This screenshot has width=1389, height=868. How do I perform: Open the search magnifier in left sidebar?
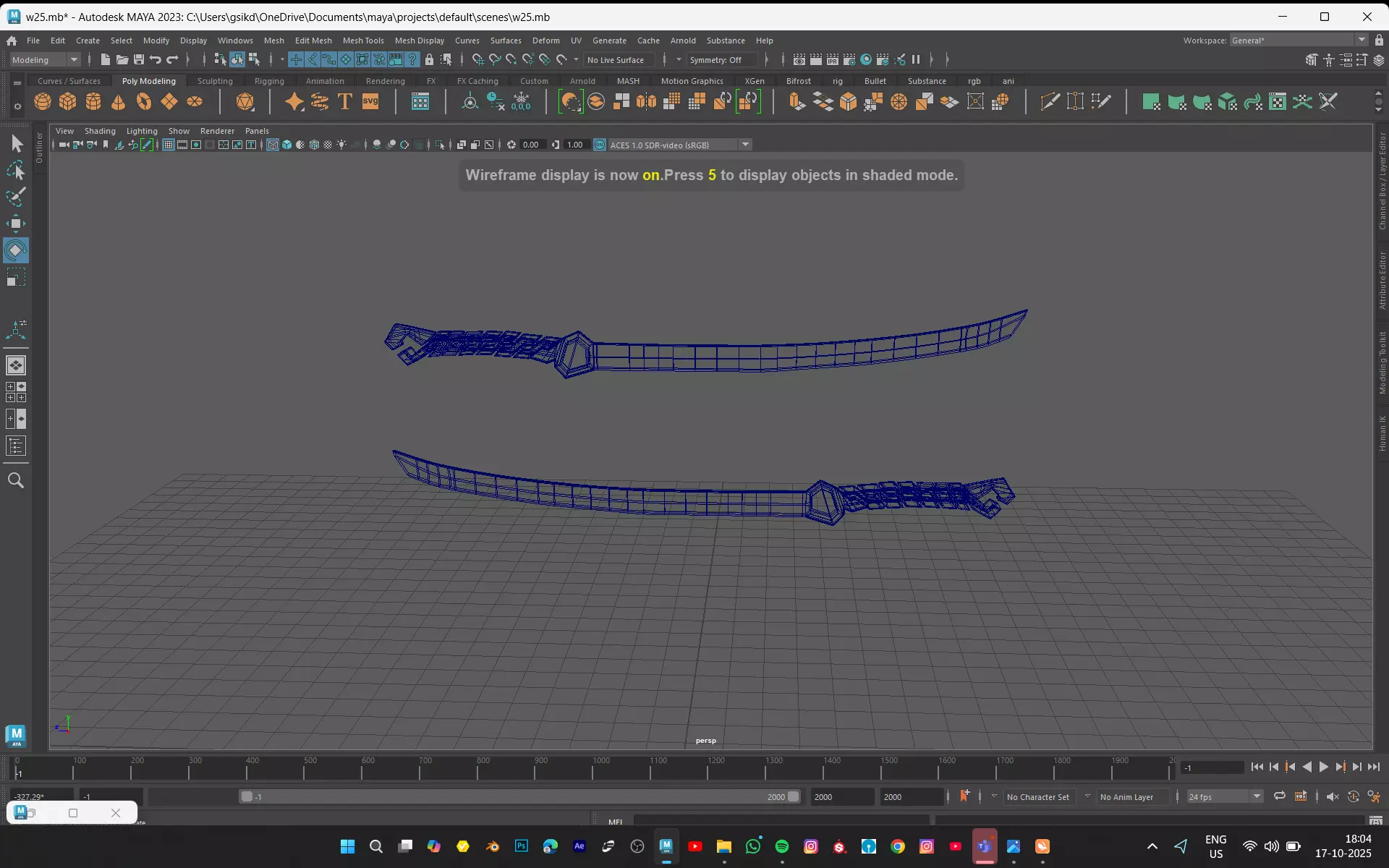(16, 480)
